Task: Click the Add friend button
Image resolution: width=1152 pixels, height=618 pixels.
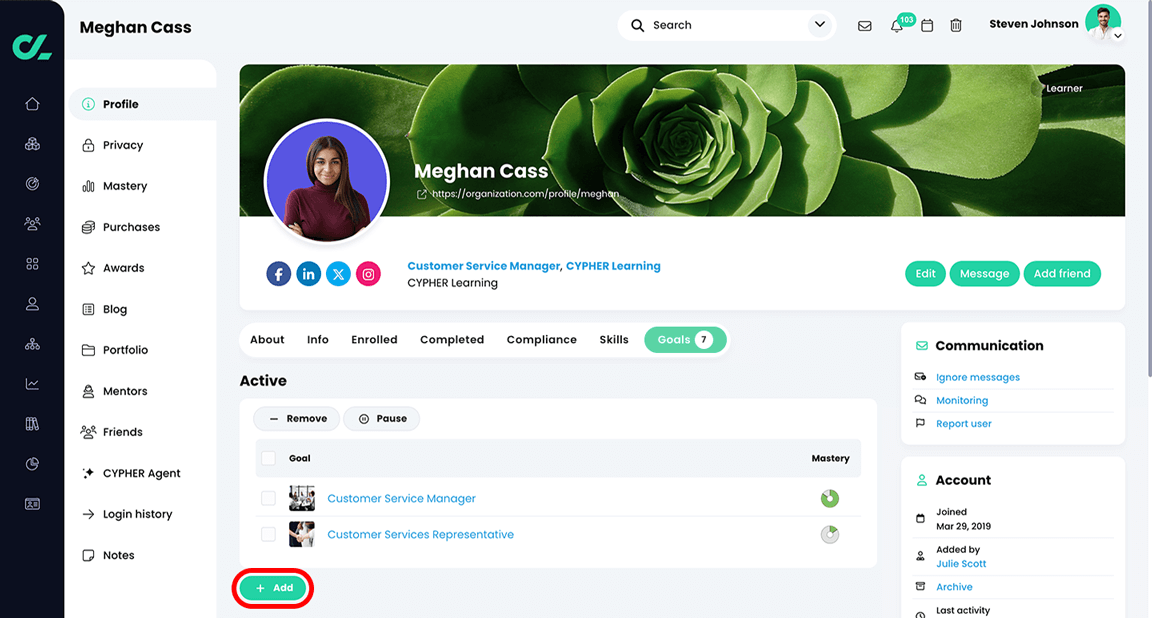Action: [1062, 273]
